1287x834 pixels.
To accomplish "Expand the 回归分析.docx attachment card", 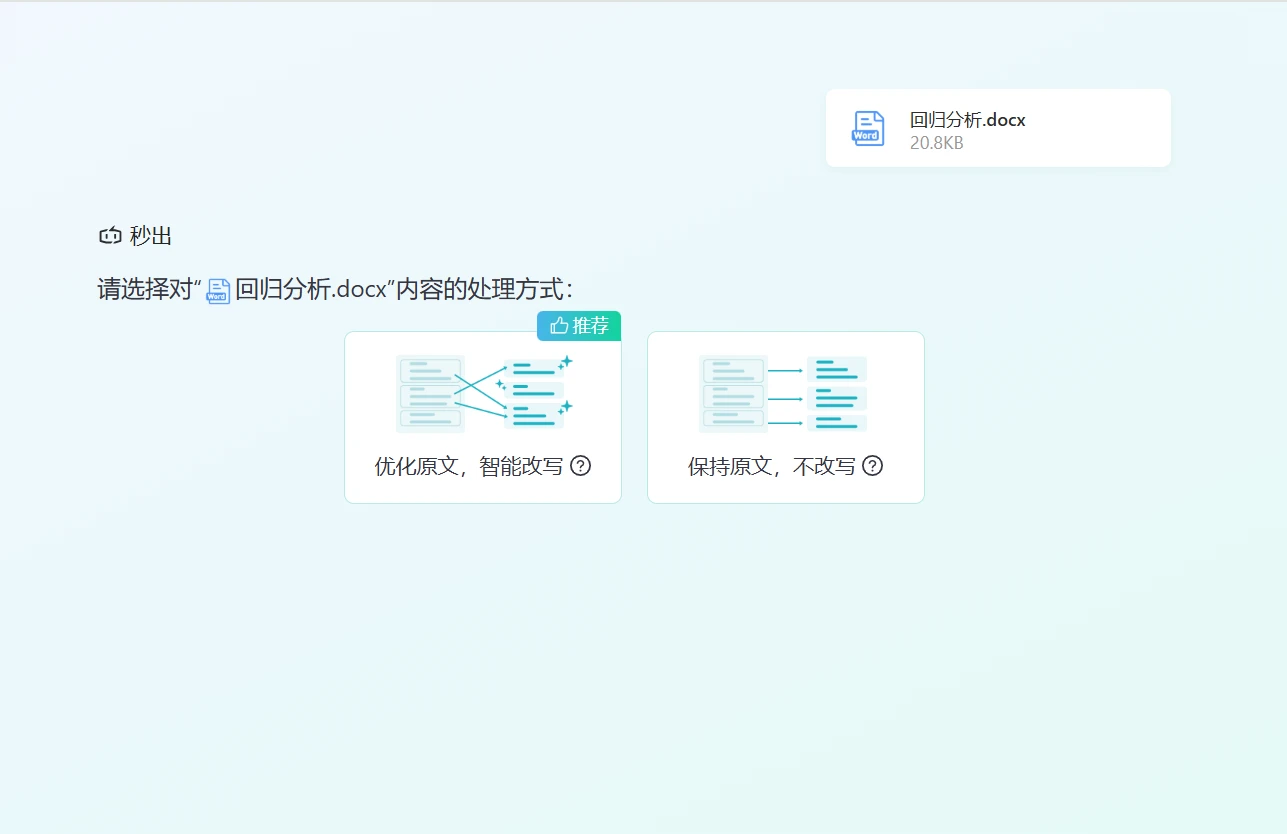I will pos(997,128).
